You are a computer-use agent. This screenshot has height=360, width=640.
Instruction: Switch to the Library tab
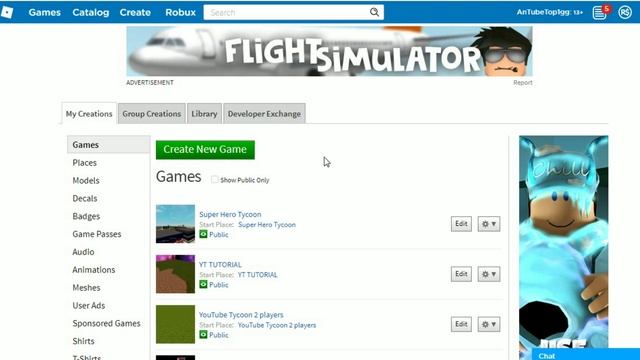[x=204, y=113]
